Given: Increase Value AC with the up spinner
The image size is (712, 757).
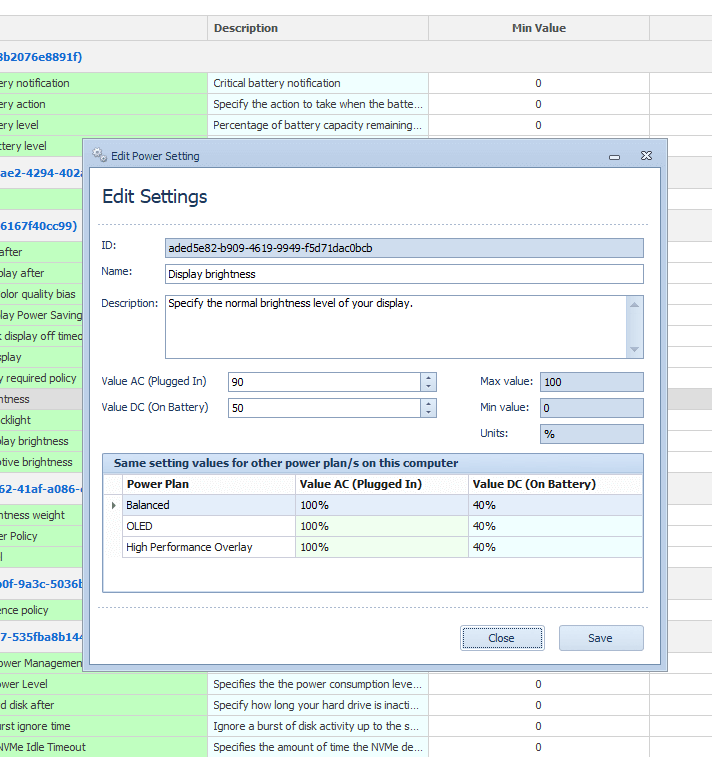Looking at the screenshot, I should [428, 378].
